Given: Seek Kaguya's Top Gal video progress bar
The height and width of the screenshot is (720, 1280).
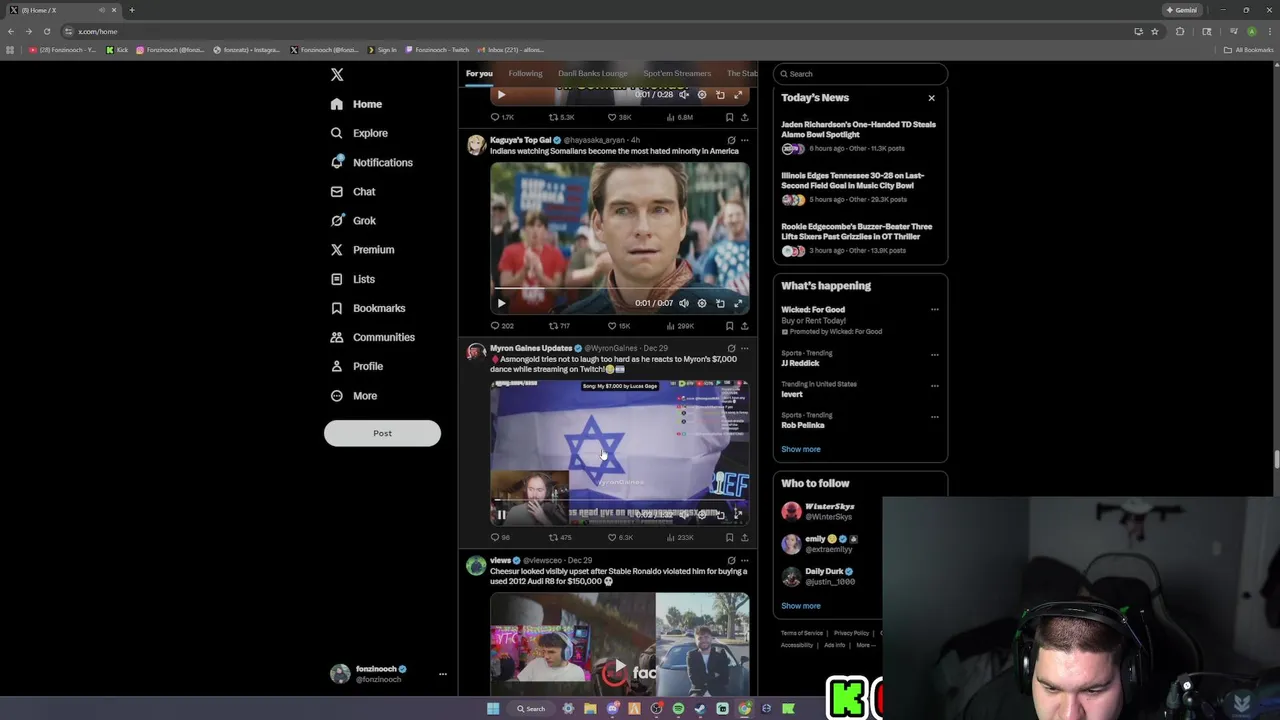Looking at the screenshot, I should (x=619, y=290).
